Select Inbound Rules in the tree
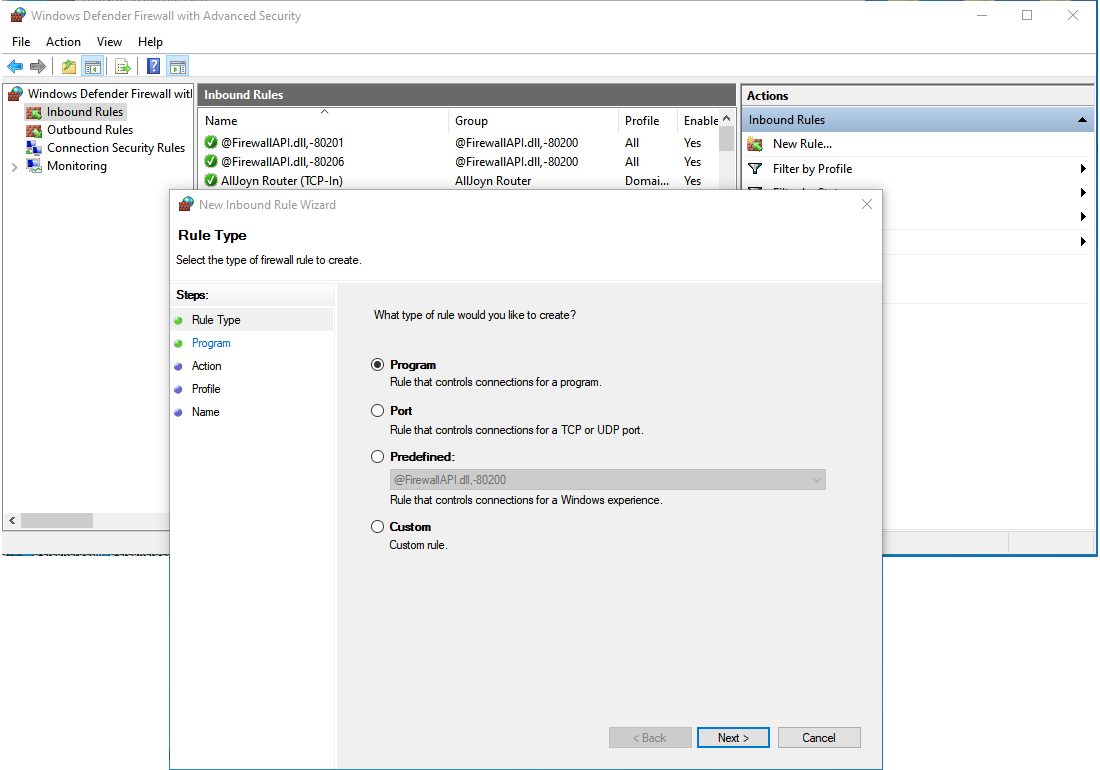This screenshot has height=770, width=1100. coord(85,112)
